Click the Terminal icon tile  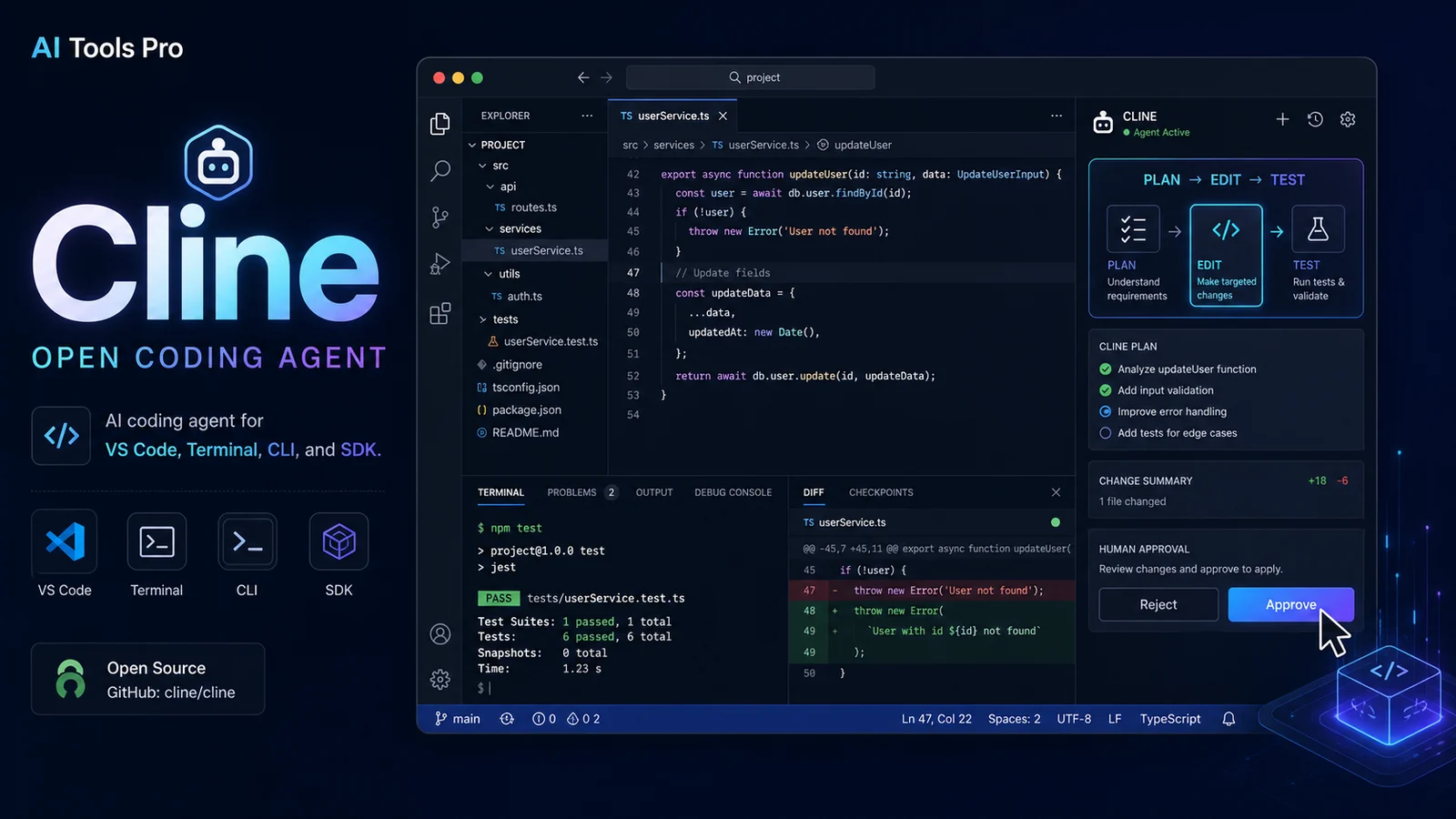pos(157,541)
